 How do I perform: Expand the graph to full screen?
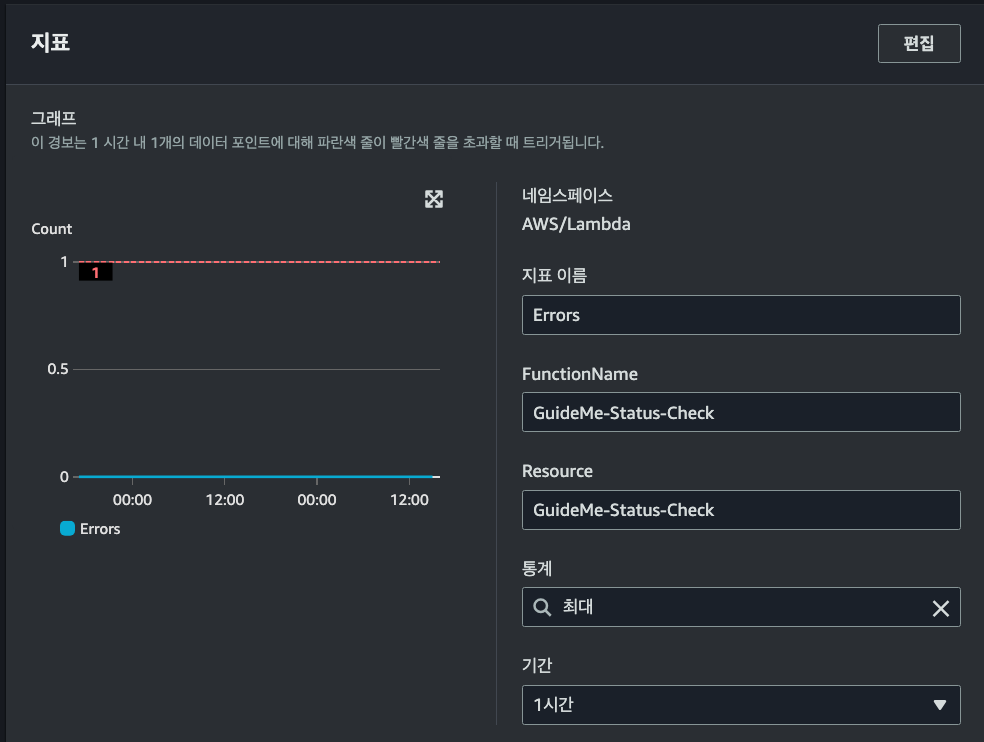point(434,199)
